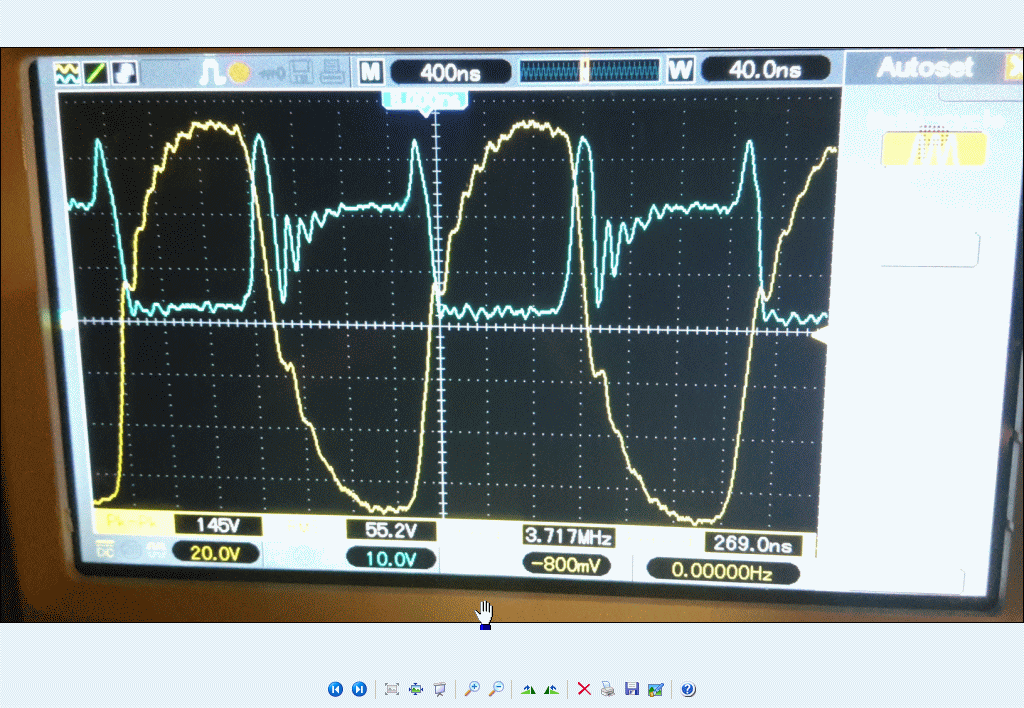
Task: Open the viewer Help
Action: coord(688,689)
